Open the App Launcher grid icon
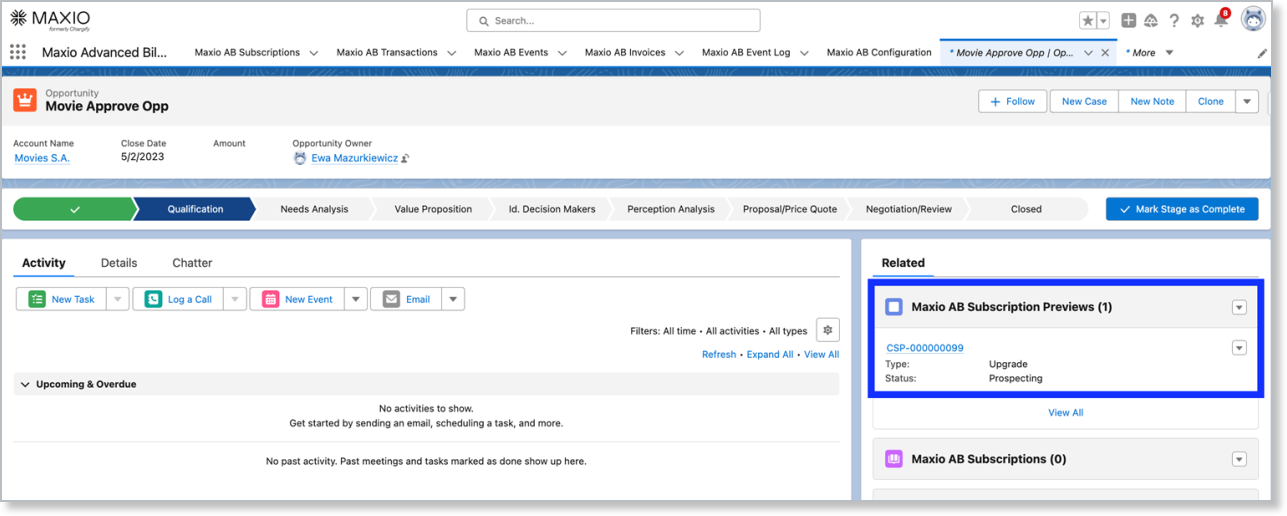 pyautogui.click(x=18, y=53)
